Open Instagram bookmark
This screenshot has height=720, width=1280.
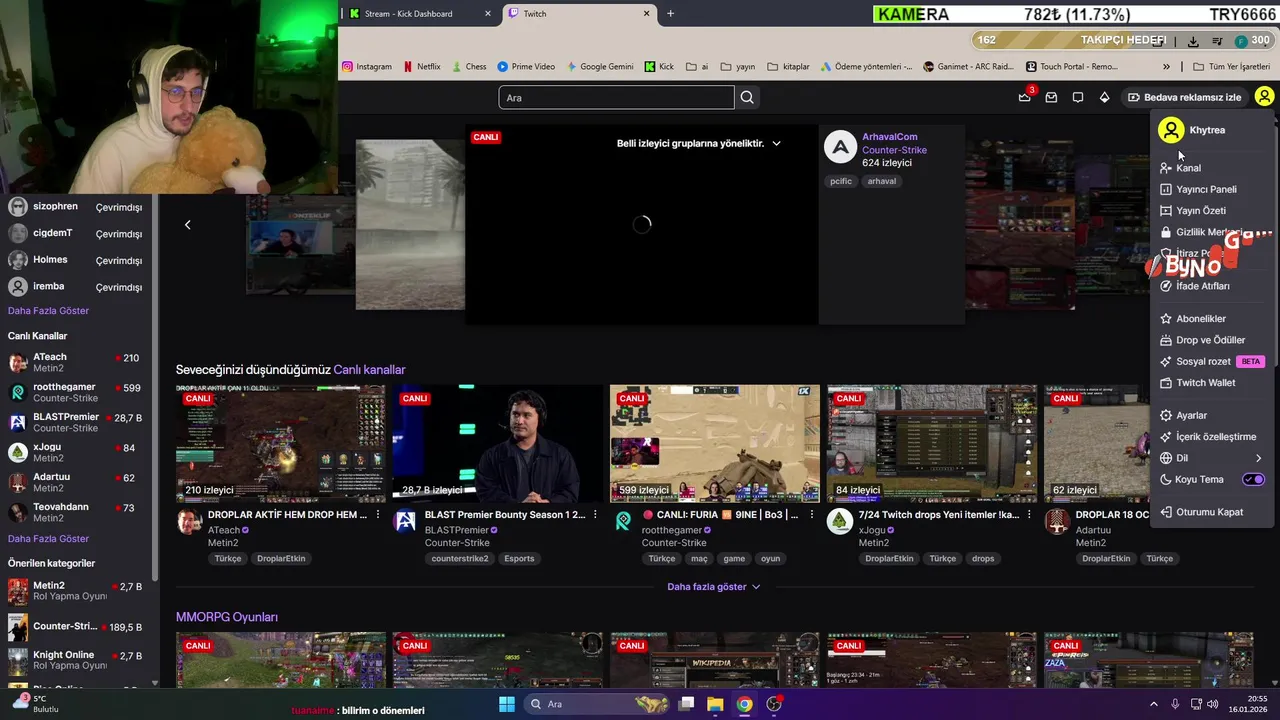click(367, 67)
